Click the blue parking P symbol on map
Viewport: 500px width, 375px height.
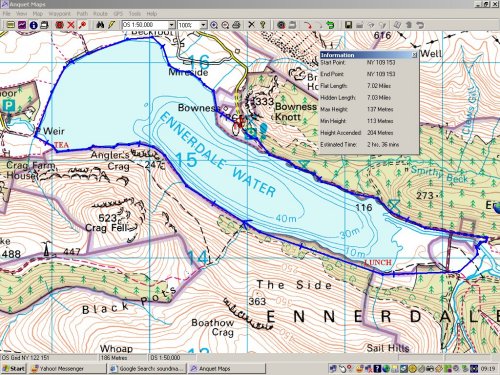9,106
